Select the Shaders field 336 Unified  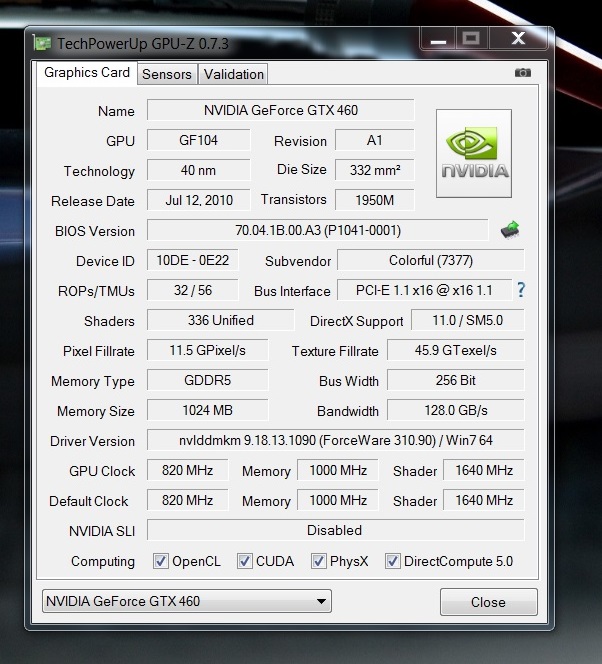pos(221,321)
